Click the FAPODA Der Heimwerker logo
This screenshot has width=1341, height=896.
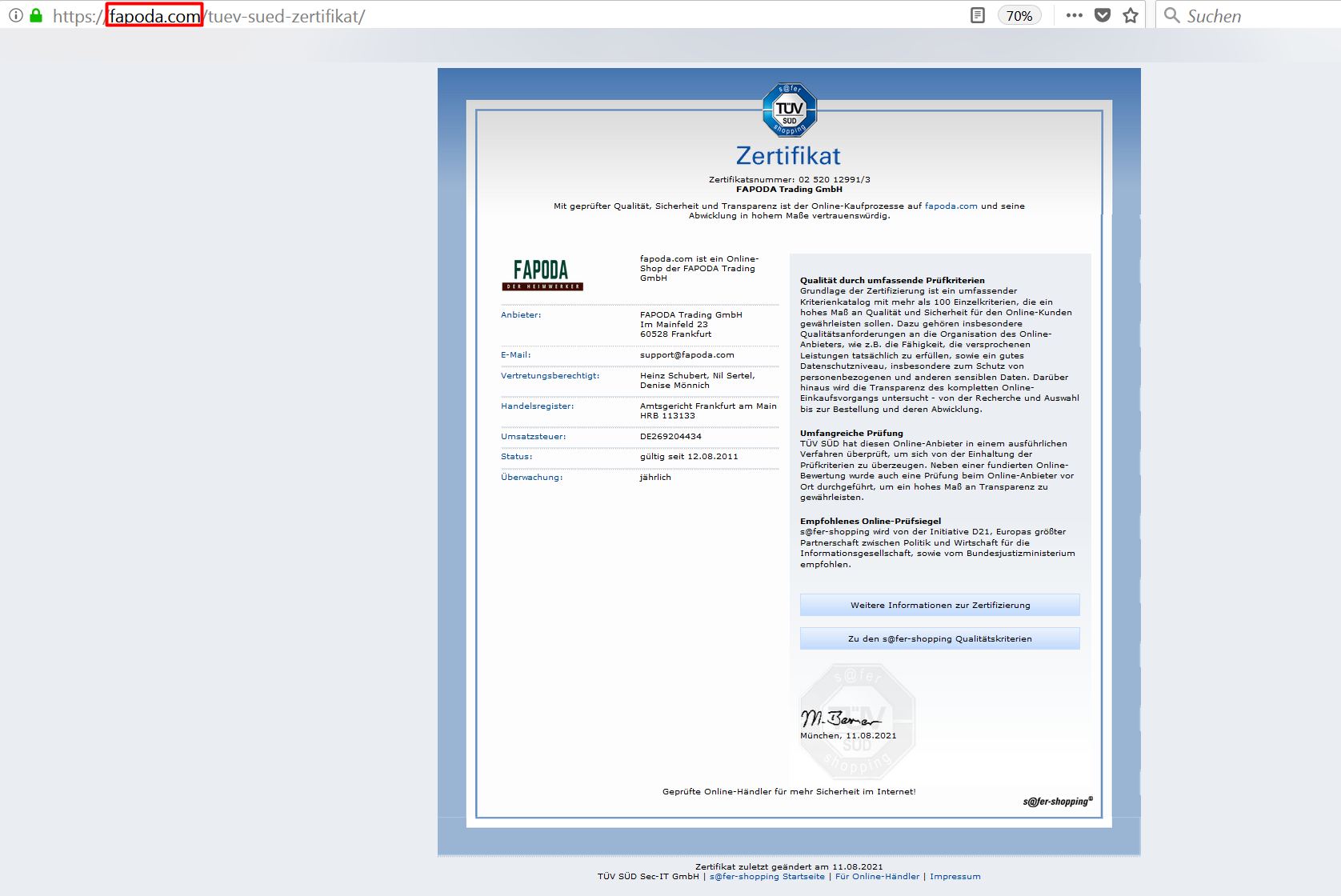click(542, 274)
